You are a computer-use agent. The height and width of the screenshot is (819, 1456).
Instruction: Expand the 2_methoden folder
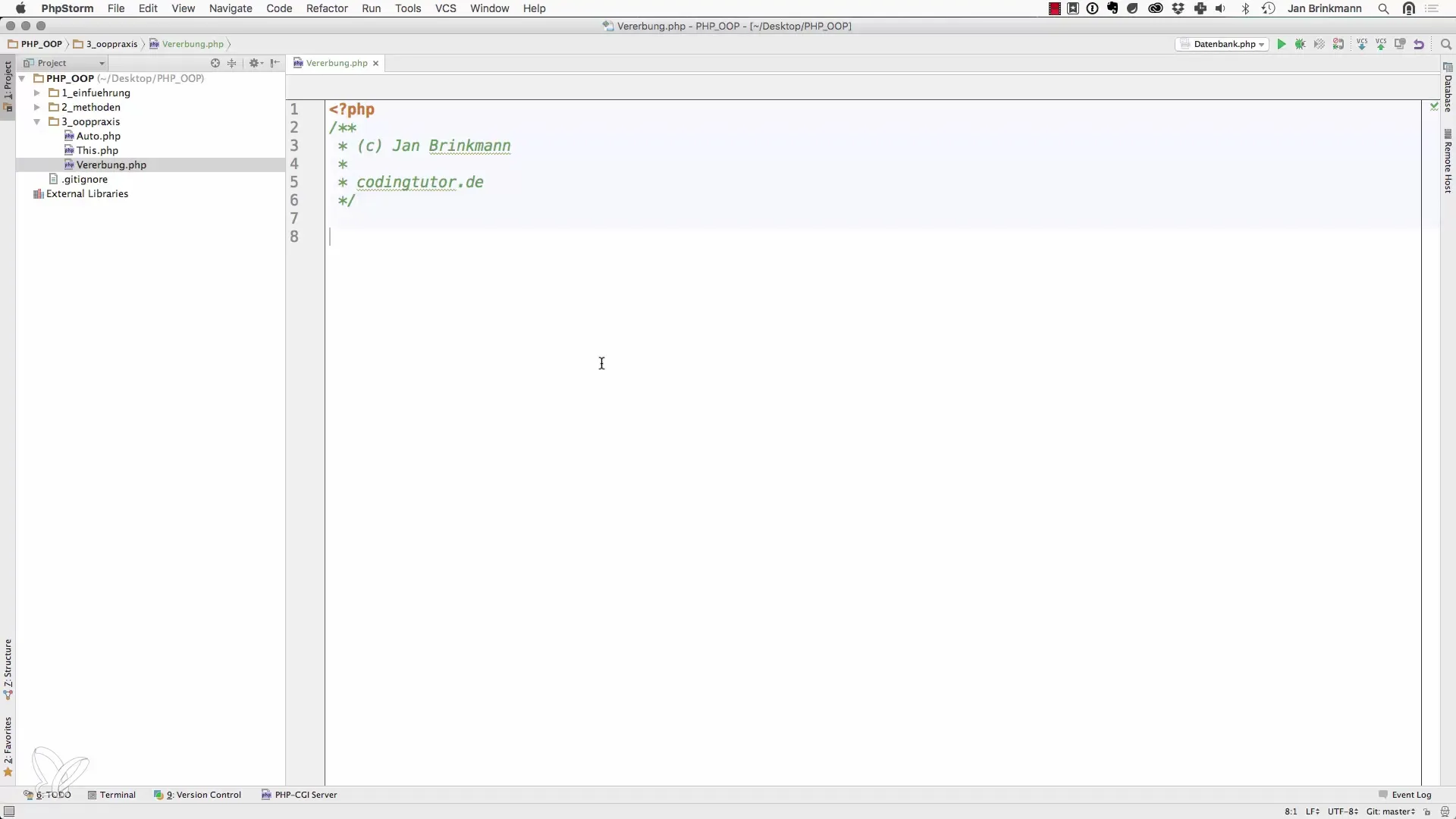[x=36, y=107]
